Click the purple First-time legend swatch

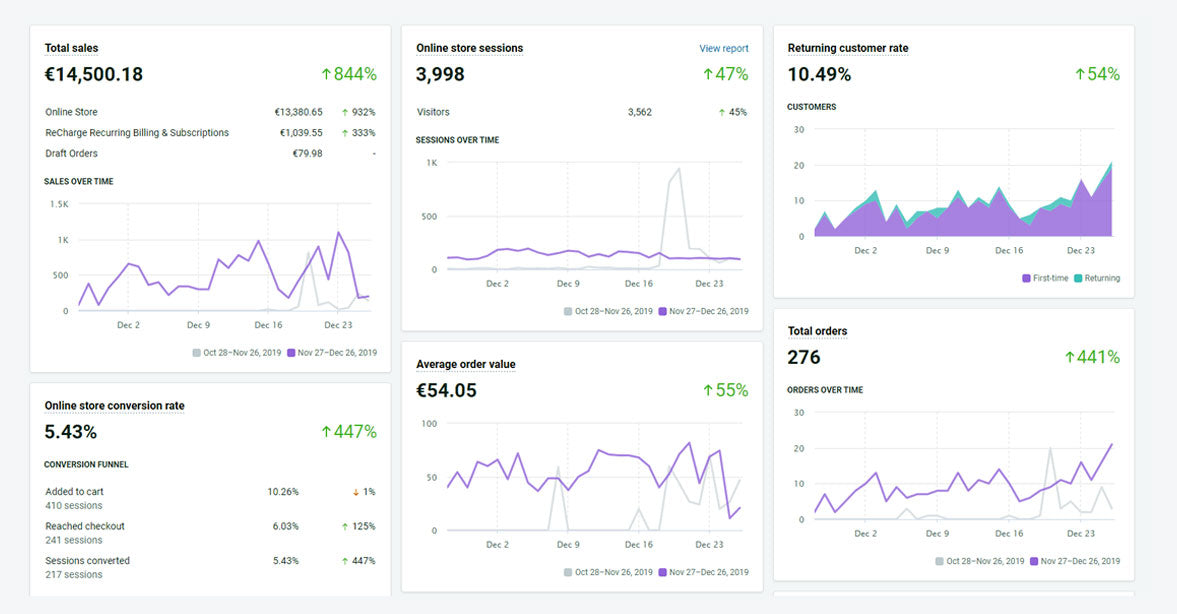[x=1026, y=278]
